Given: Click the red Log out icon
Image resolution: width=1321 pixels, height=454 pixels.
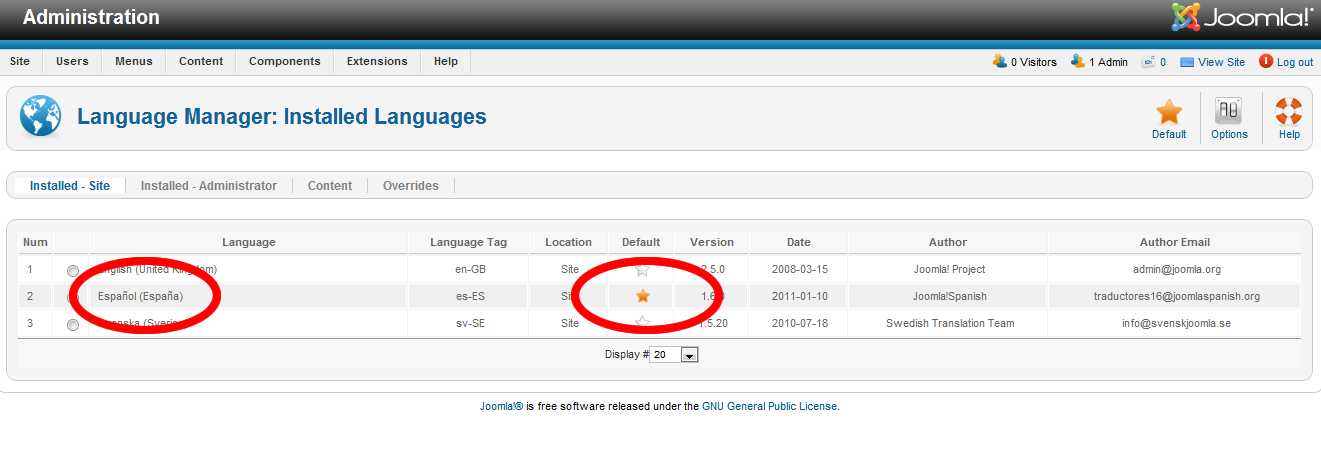Looking at the screenshot, I should tap(1266, 61).
